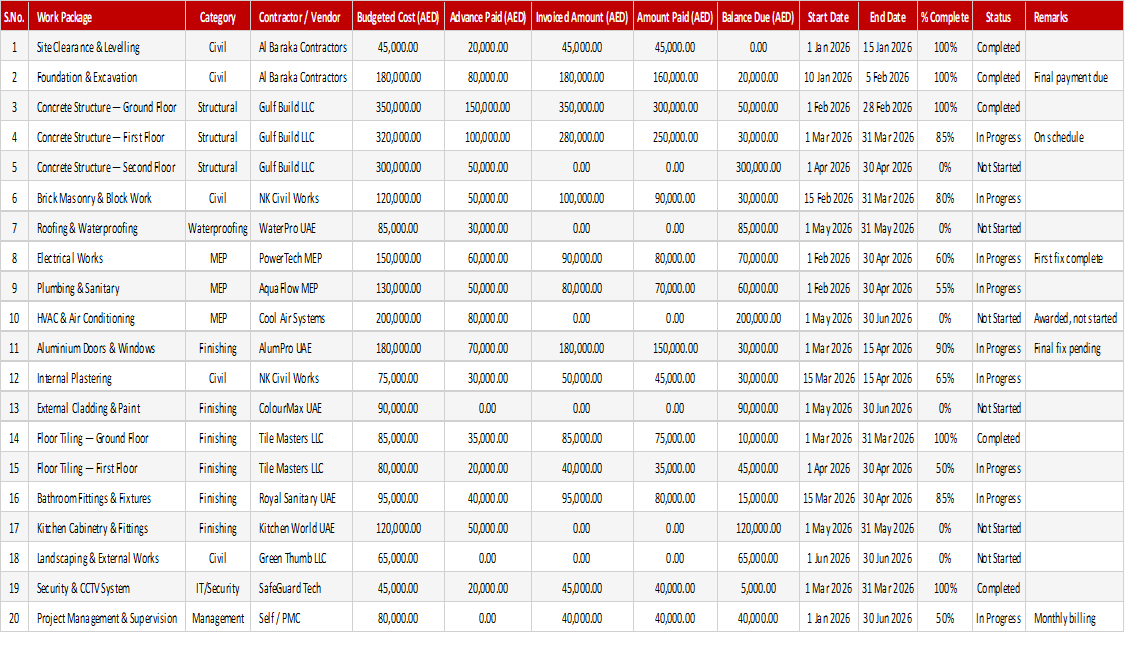Click the 'Status' column header
The width and height of the screenshot is (1125, 661).
click(998, 17)
